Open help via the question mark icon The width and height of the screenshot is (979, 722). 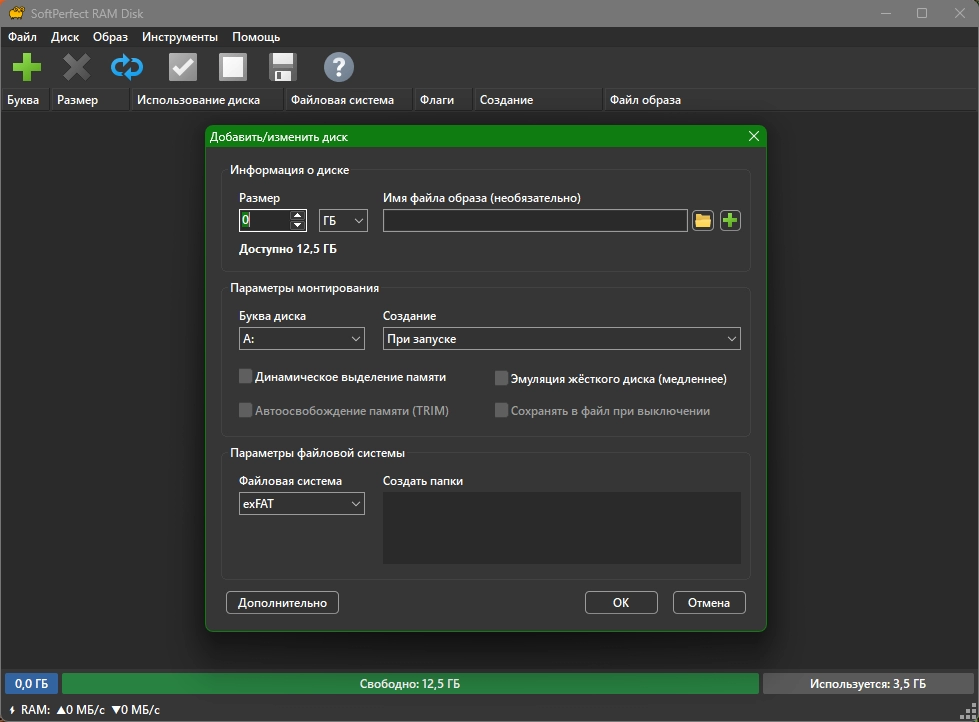click(339, 68)
